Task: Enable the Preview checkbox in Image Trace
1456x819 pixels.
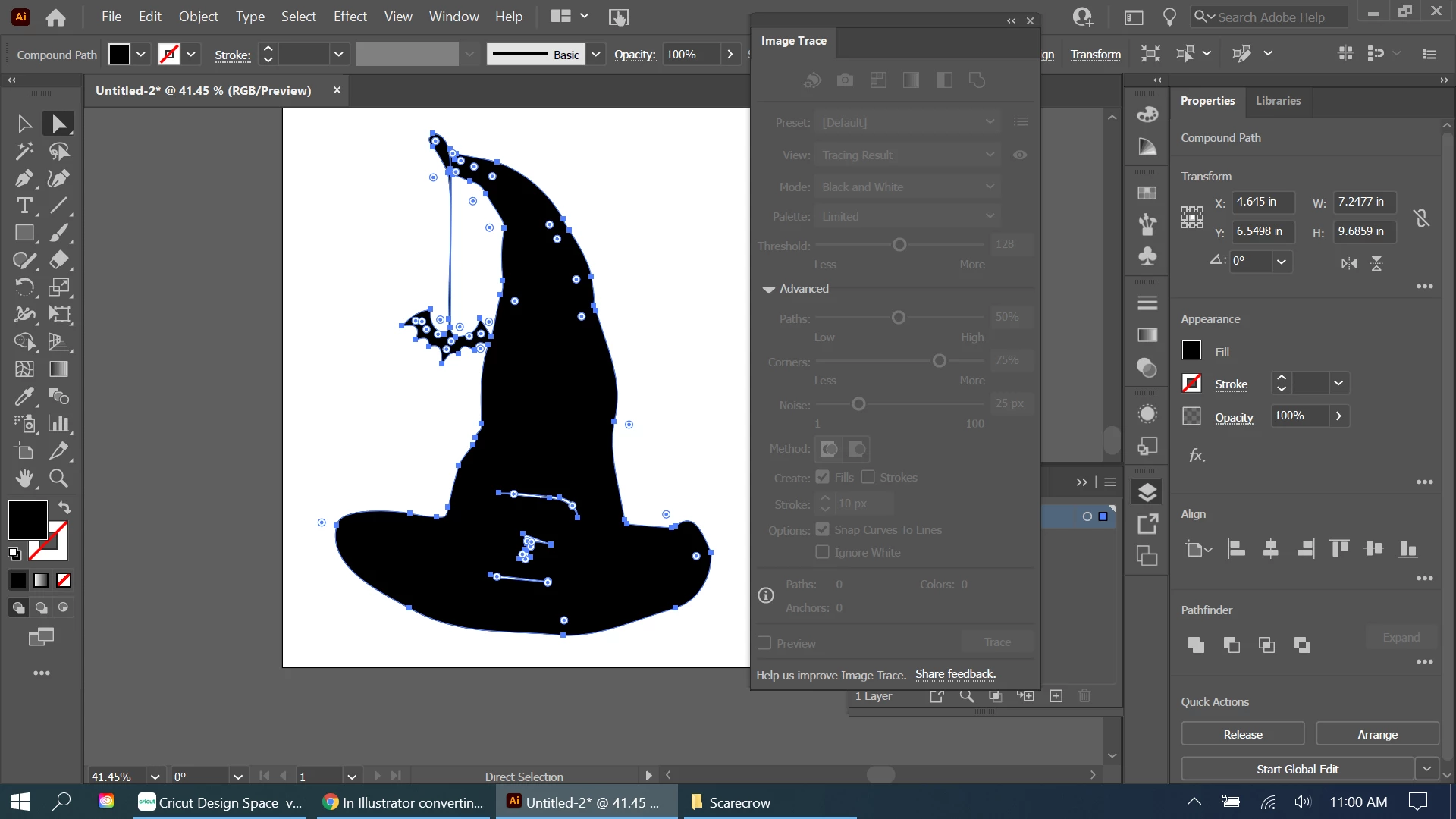Action: click(x=764, y=643)
